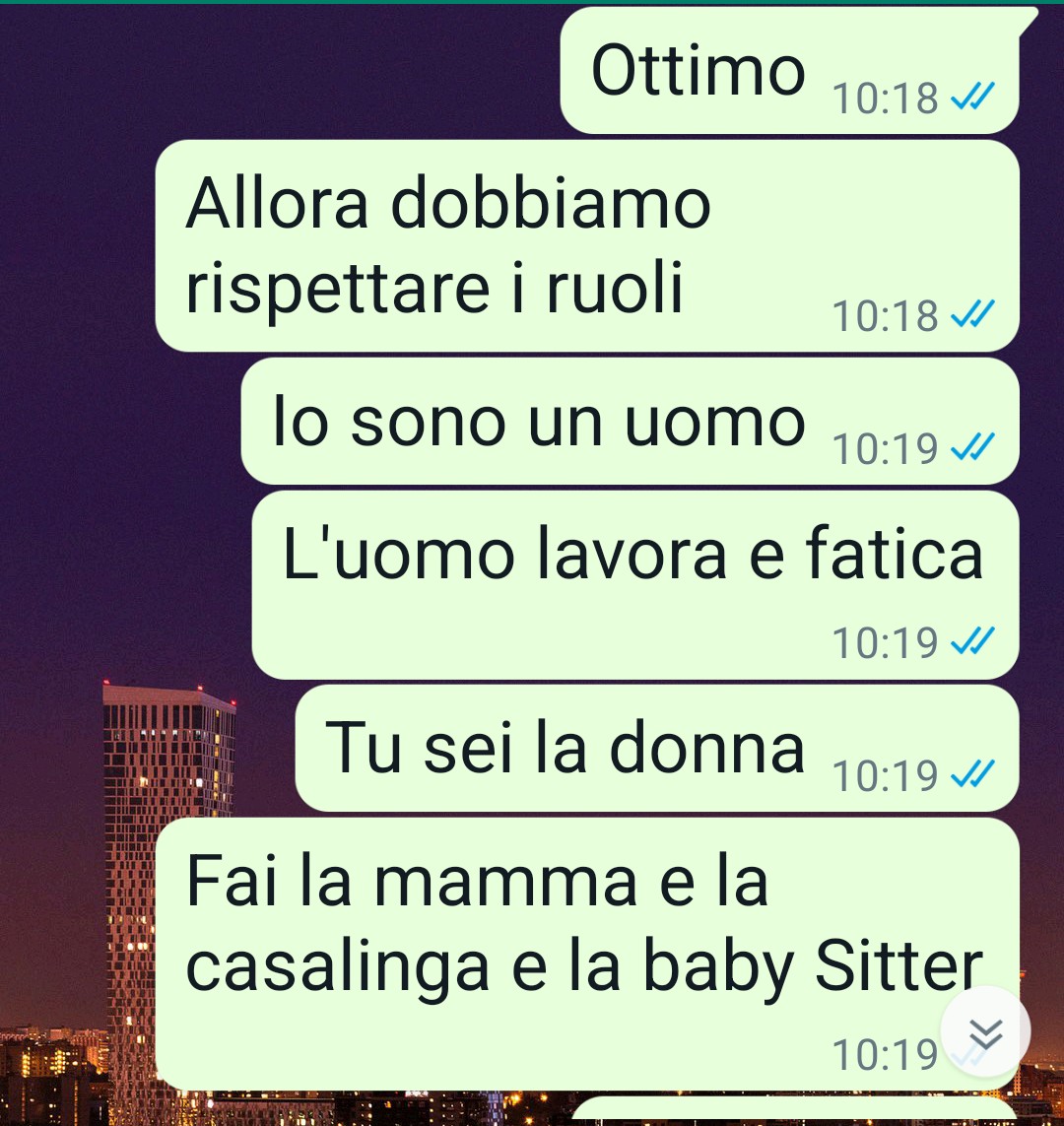
Task: Click 10:19 timestamp on baby Sitter message
Action: pos(886,1054)
